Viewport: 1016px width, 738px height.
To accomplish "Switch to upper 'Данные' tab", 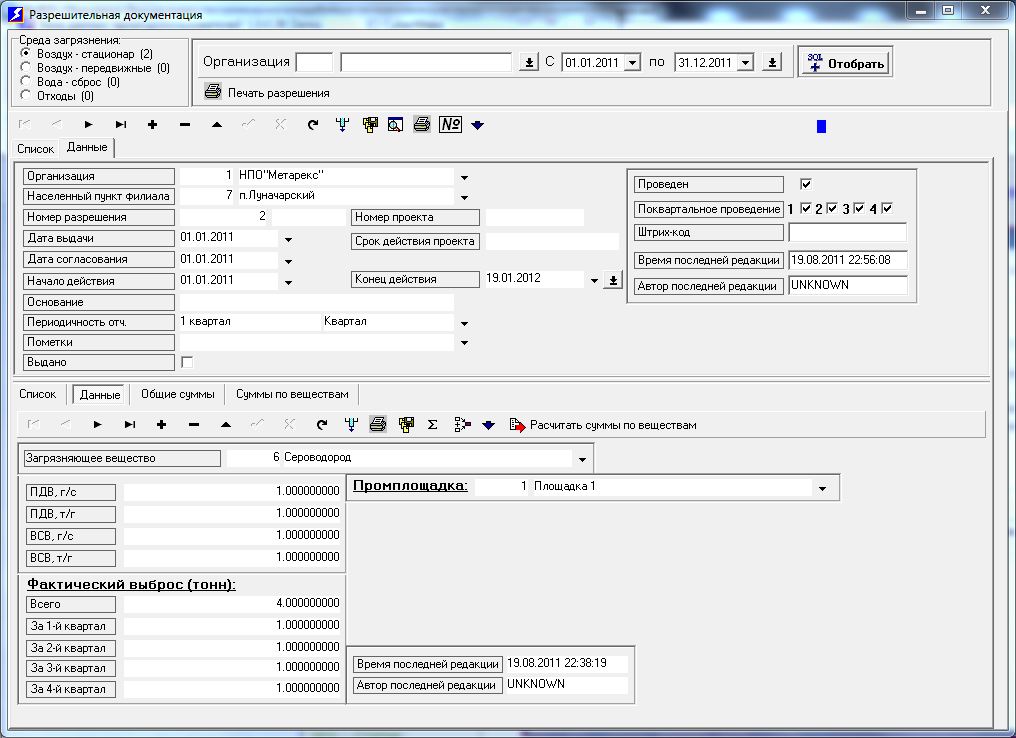I will (87, 147).
